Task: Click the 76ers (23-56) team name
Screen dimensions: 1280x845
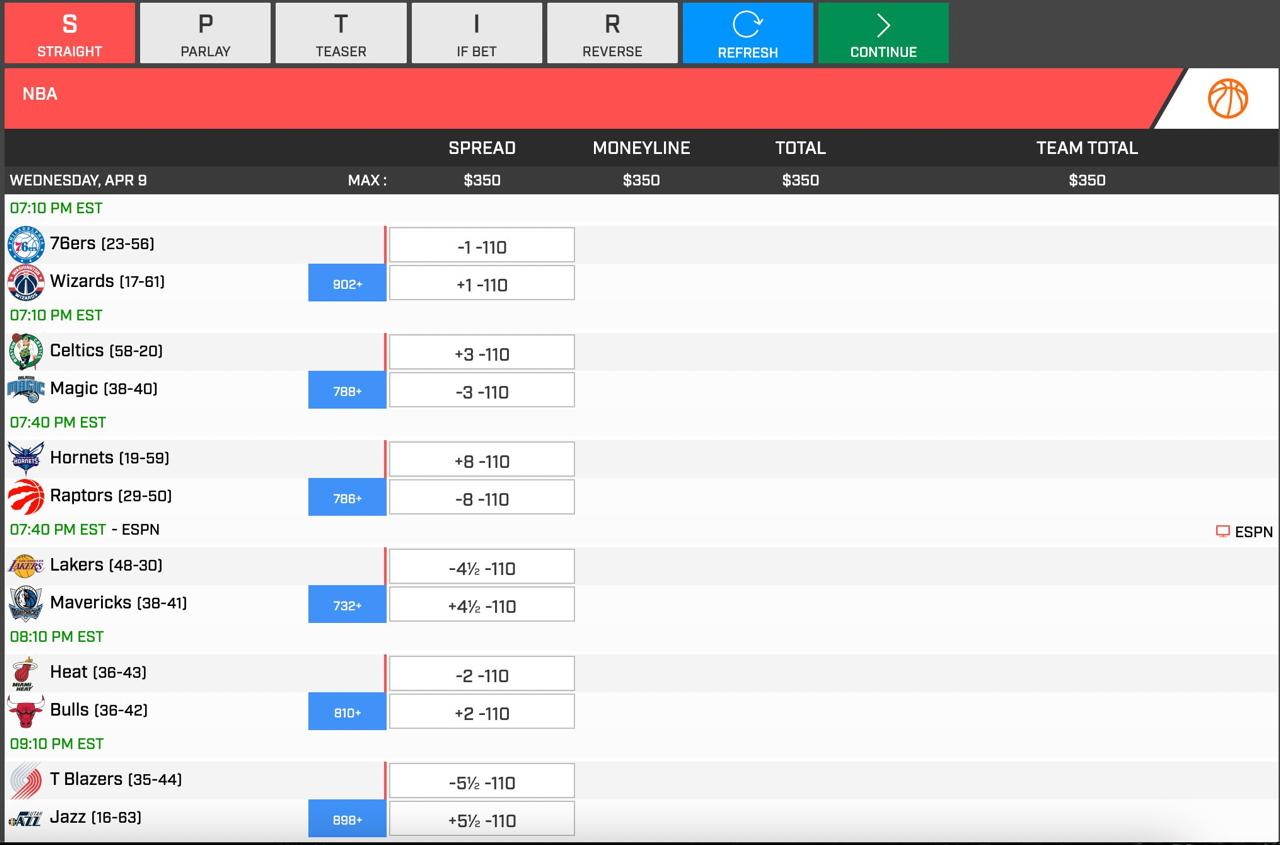Action: [102, 243]
